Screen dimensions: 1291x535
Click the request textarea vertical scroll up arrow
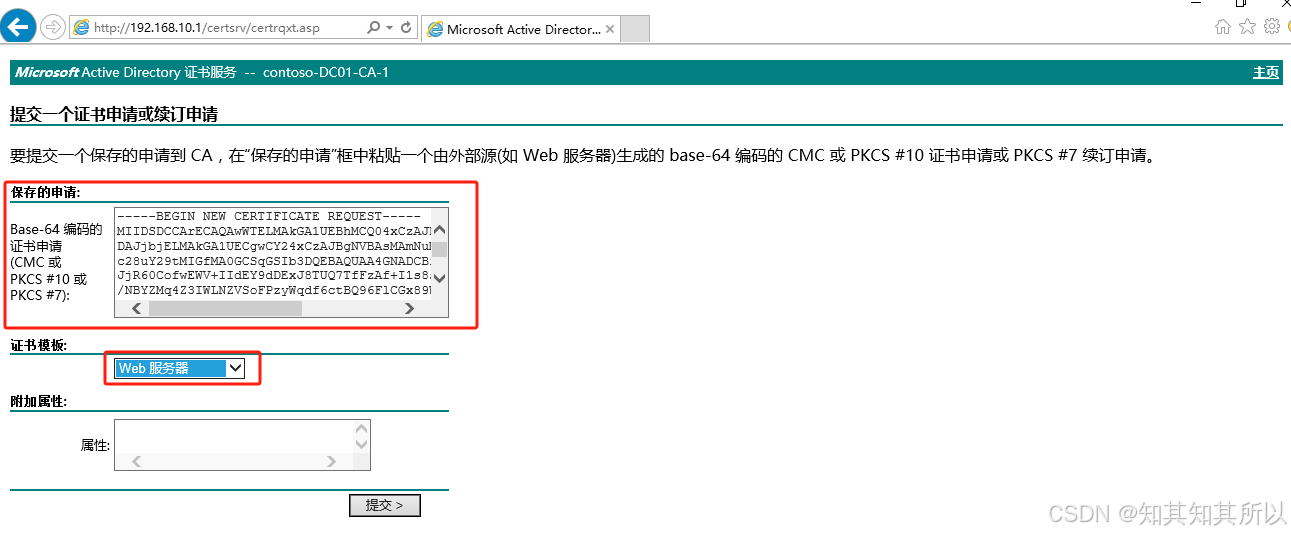click(440, 229)
